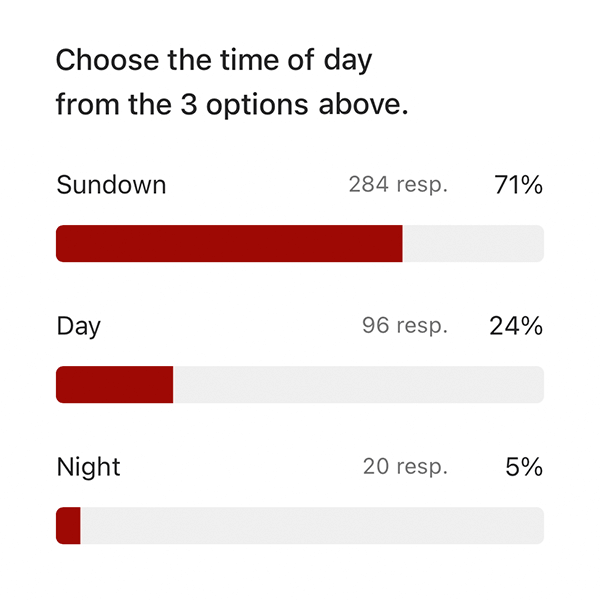Click the small red segment of Night bar
The height and width of the screenshot is (600, 600).
click(68, 526)
